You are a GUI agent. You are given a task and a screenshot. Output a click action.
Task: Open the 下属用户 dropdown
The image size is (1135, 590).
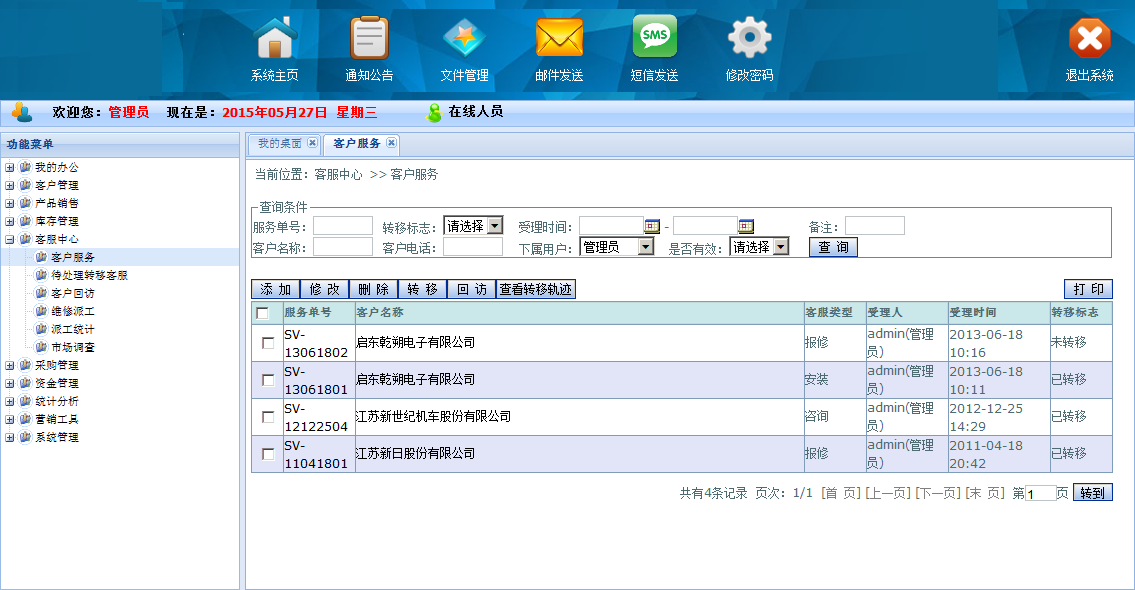(x=645, y=247)
